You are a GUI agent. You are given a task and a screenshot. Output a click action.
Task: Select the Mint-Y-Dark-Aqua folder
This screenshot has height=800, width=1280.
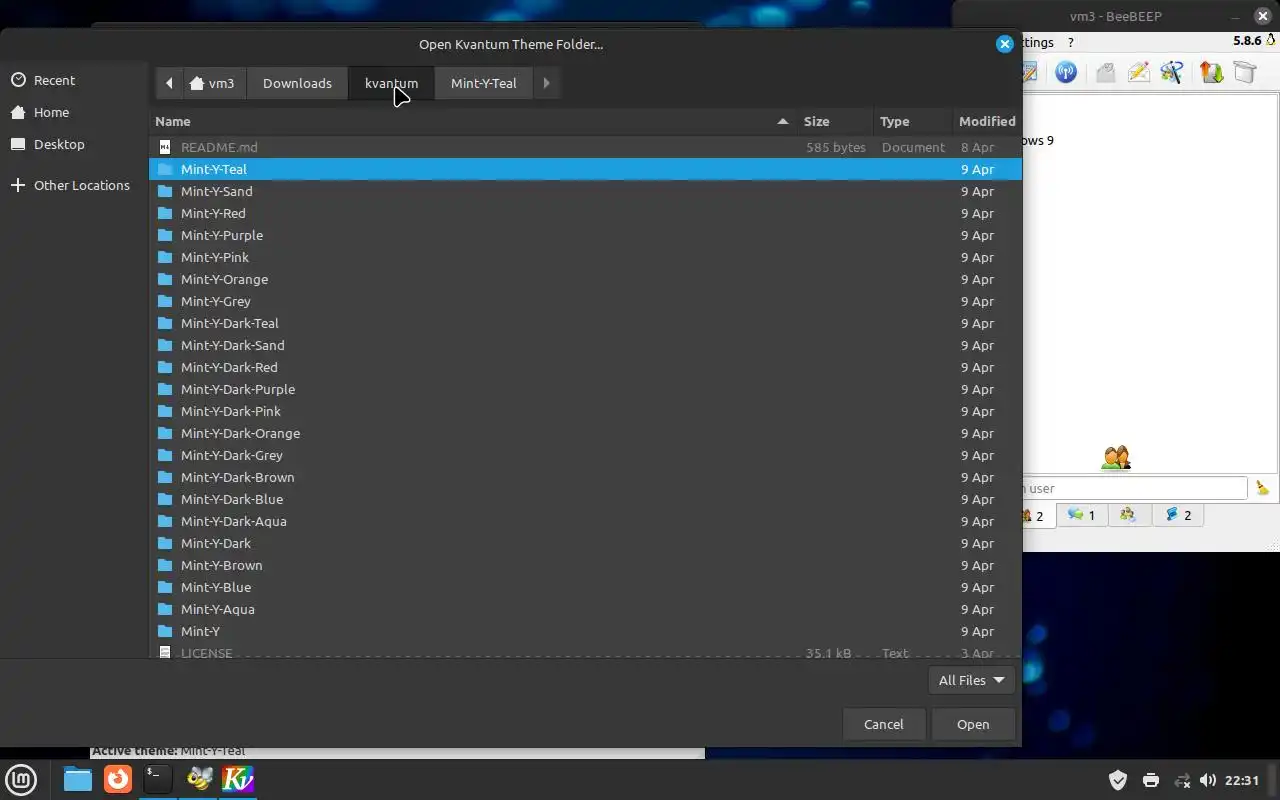click(x=585, y=521)
